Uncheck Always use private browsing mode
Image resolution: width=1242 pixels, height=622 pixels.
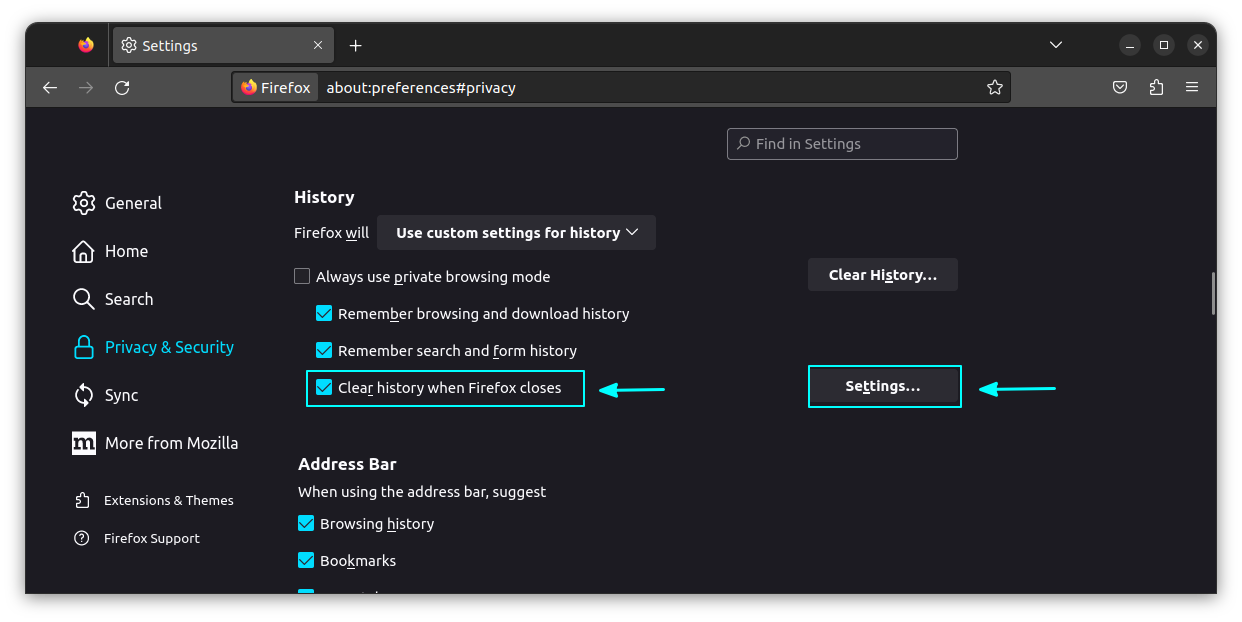[x=302, y=276]
